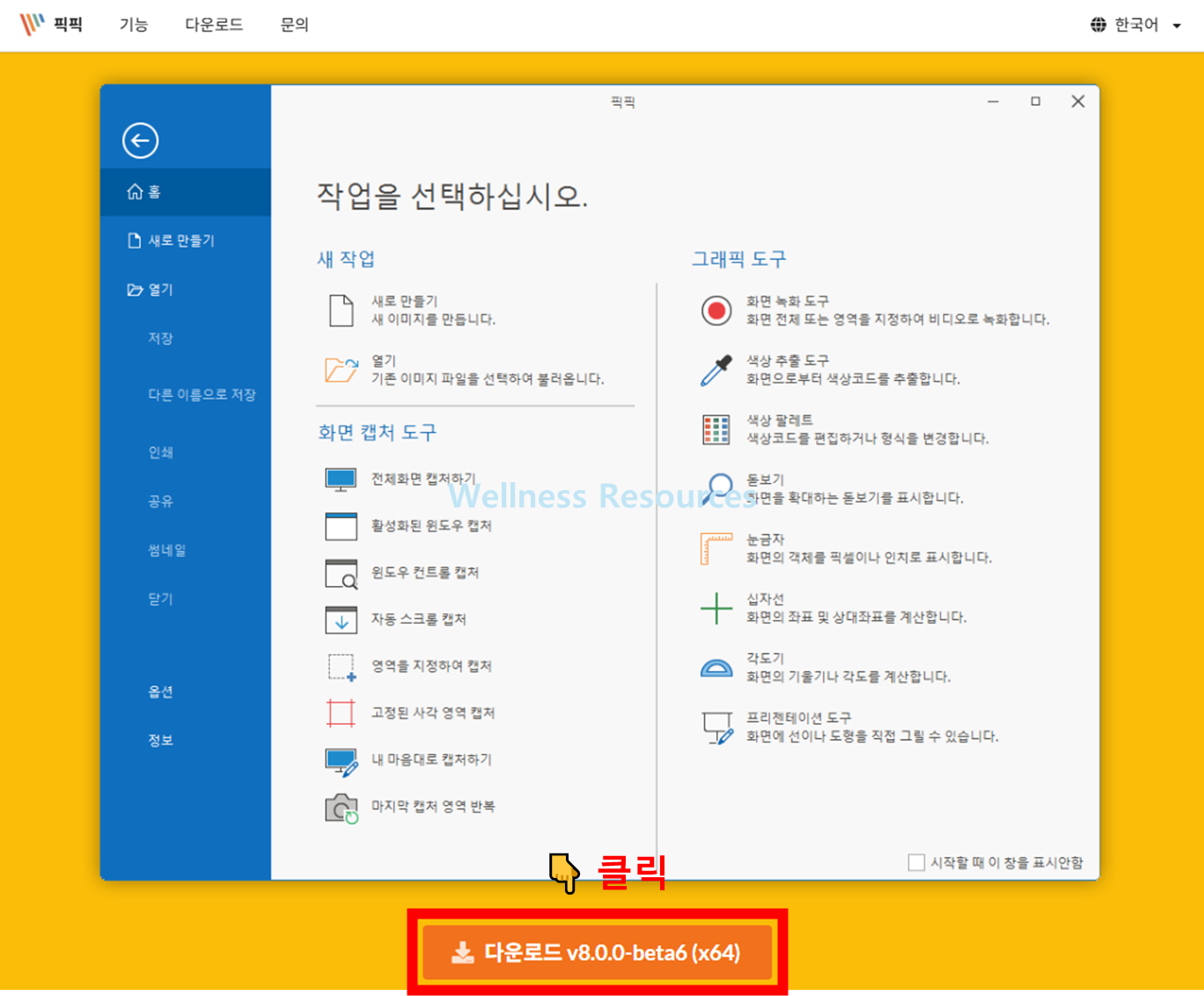Click the protractor icon
Image resolution: width=1204 pixels, height=996 pixels.
click(716, 669)
